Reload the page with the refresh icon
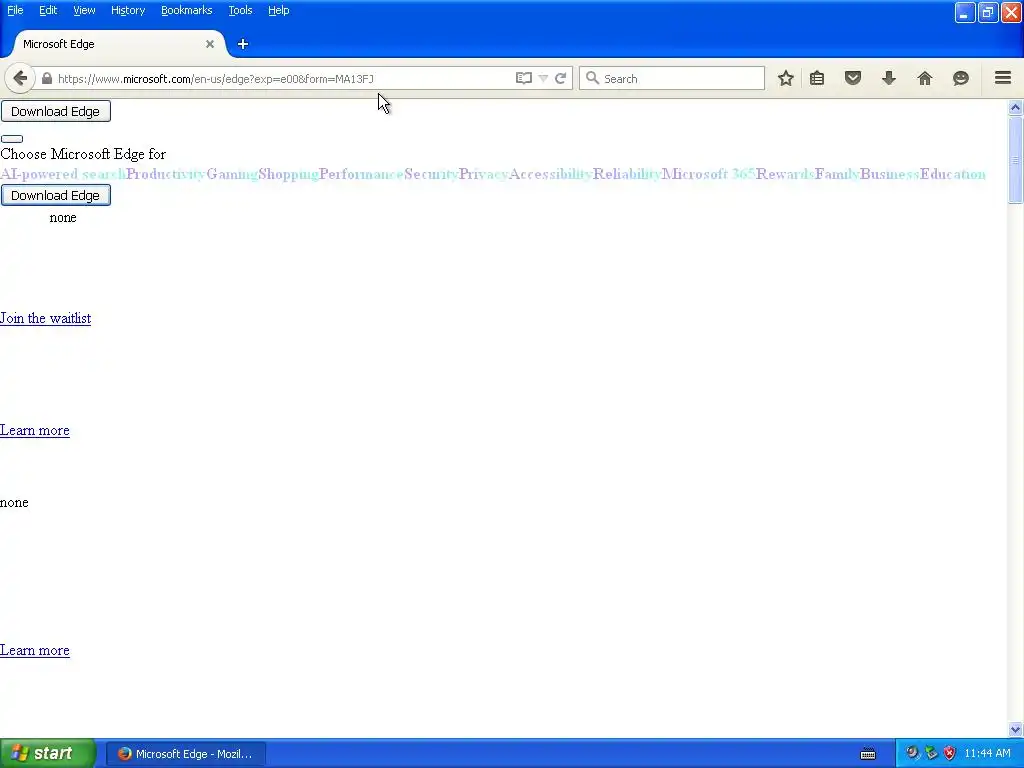The width and height of the screenshot is (1024, 768). (560, 78)
